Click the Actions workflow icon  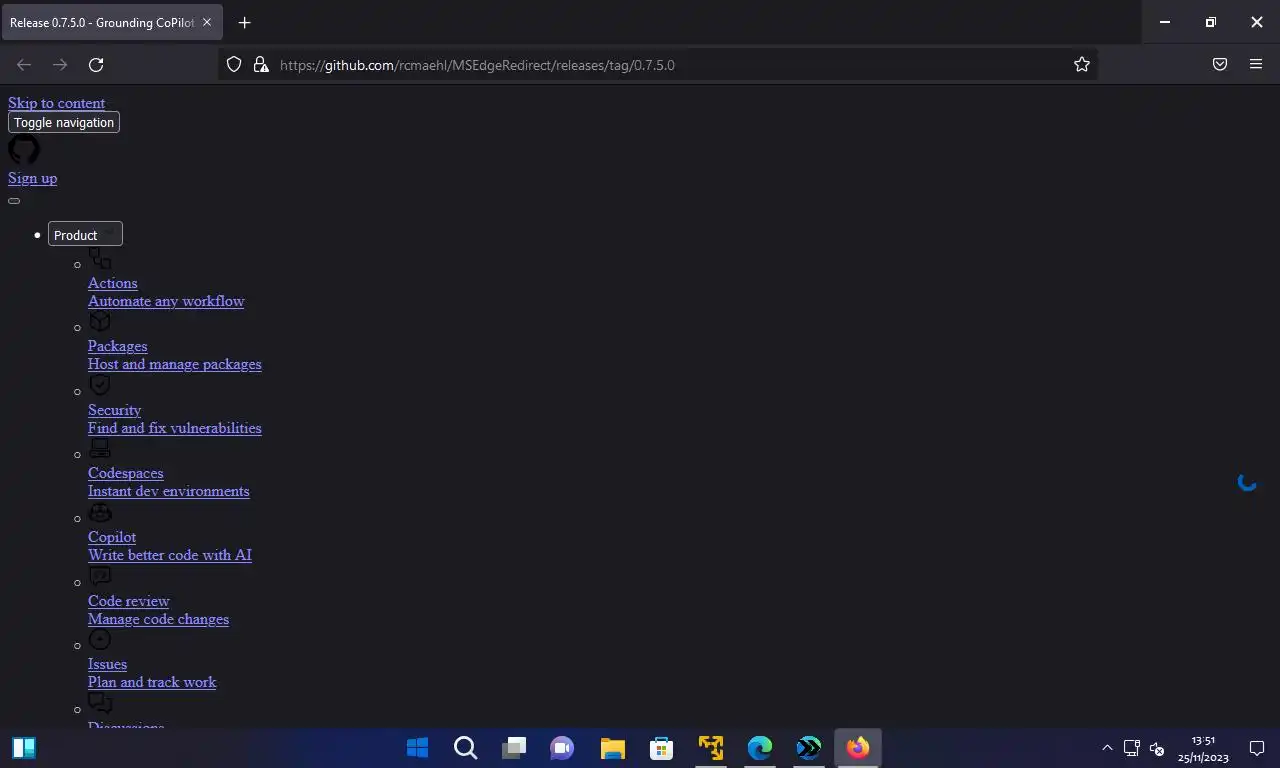pos(100,258)
